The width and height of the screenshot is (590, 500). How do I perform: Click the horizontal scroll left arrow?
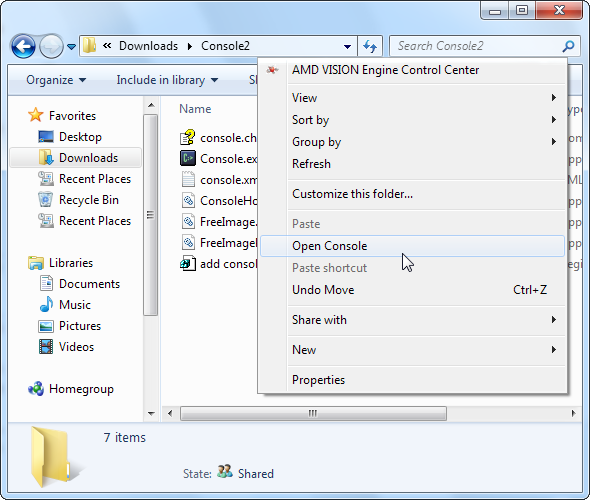point(170,413)
